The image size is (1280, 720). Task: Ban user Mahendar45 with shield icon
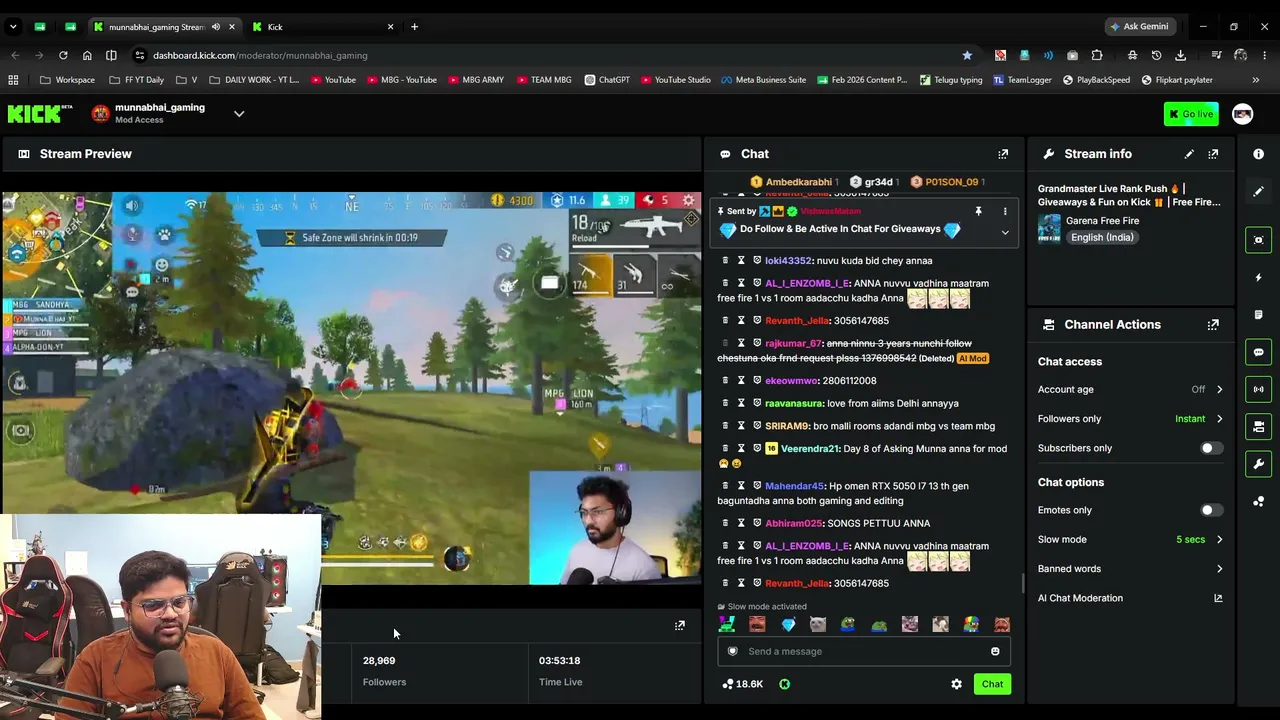(757, 486)
